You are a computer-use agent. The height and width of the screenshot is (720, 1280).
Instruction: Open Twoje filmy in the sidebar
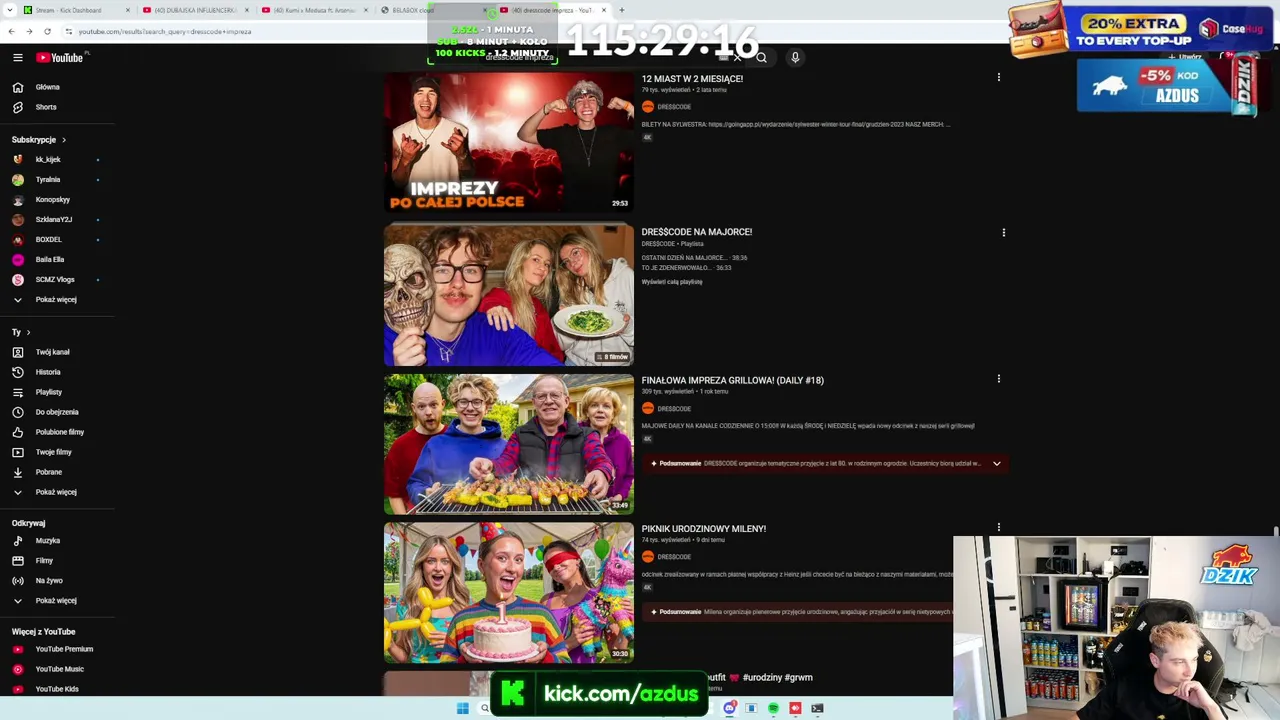tap(54, 452)
